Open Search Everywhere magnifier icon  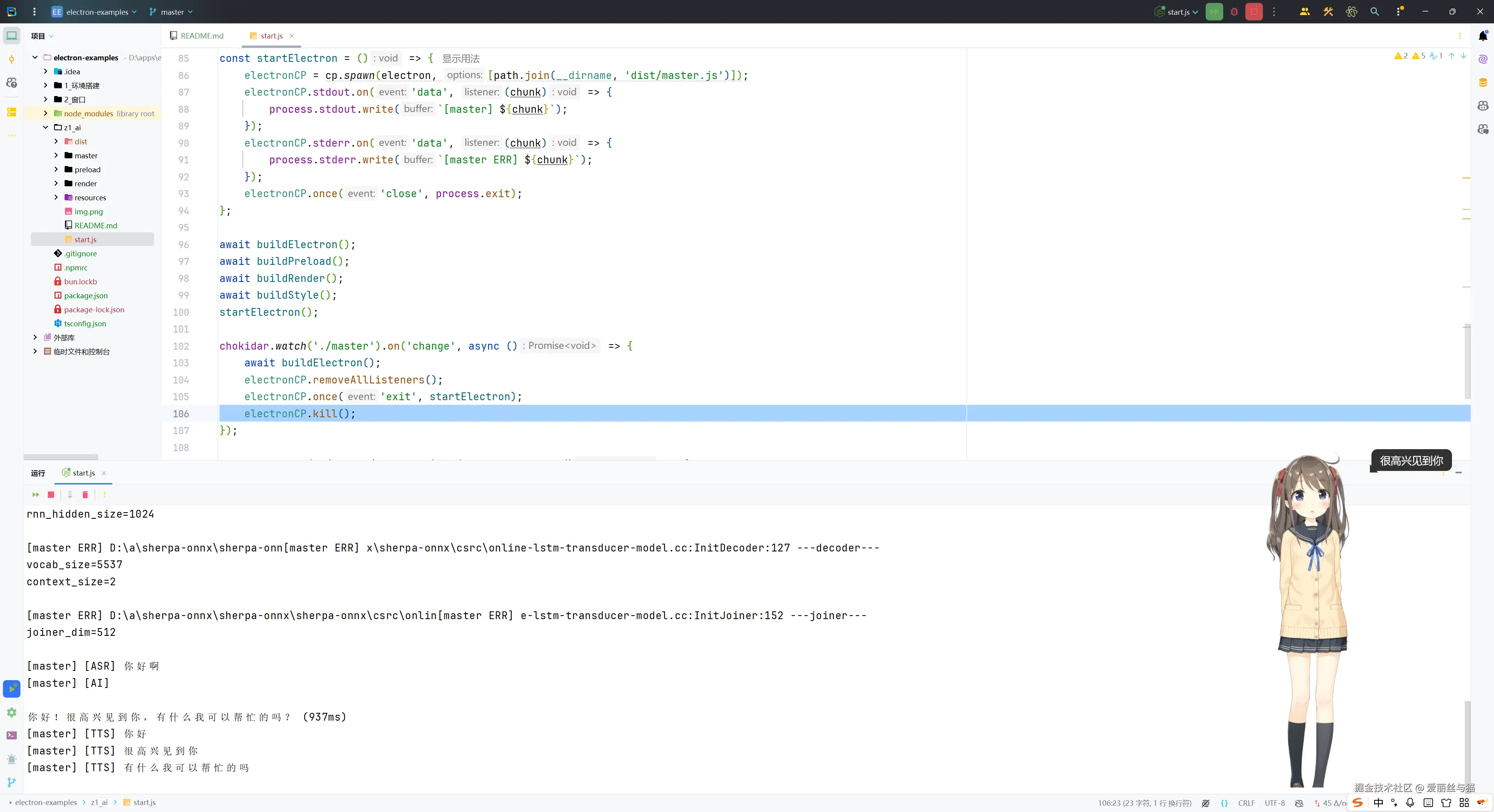point(1374,12)
